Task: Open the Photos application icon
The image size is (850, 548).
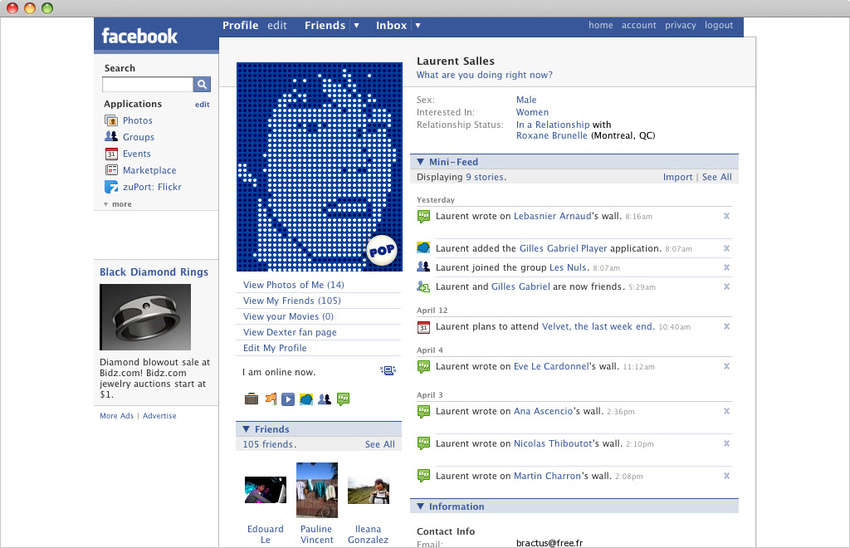Action: click(x=111, y=120)
